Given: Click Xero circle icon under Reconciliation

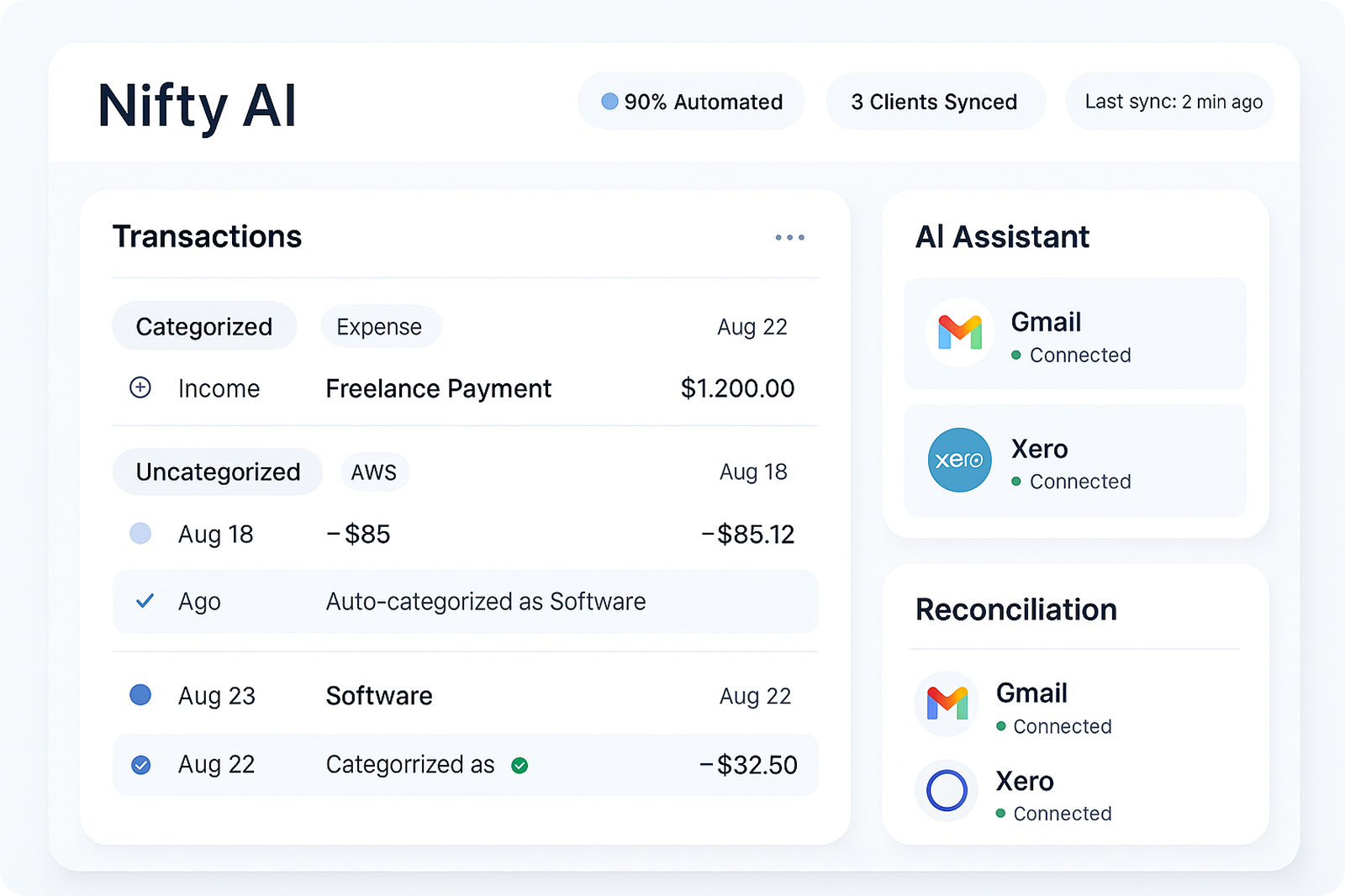Looking at the screenshot, I should click(x=947, y=791).
